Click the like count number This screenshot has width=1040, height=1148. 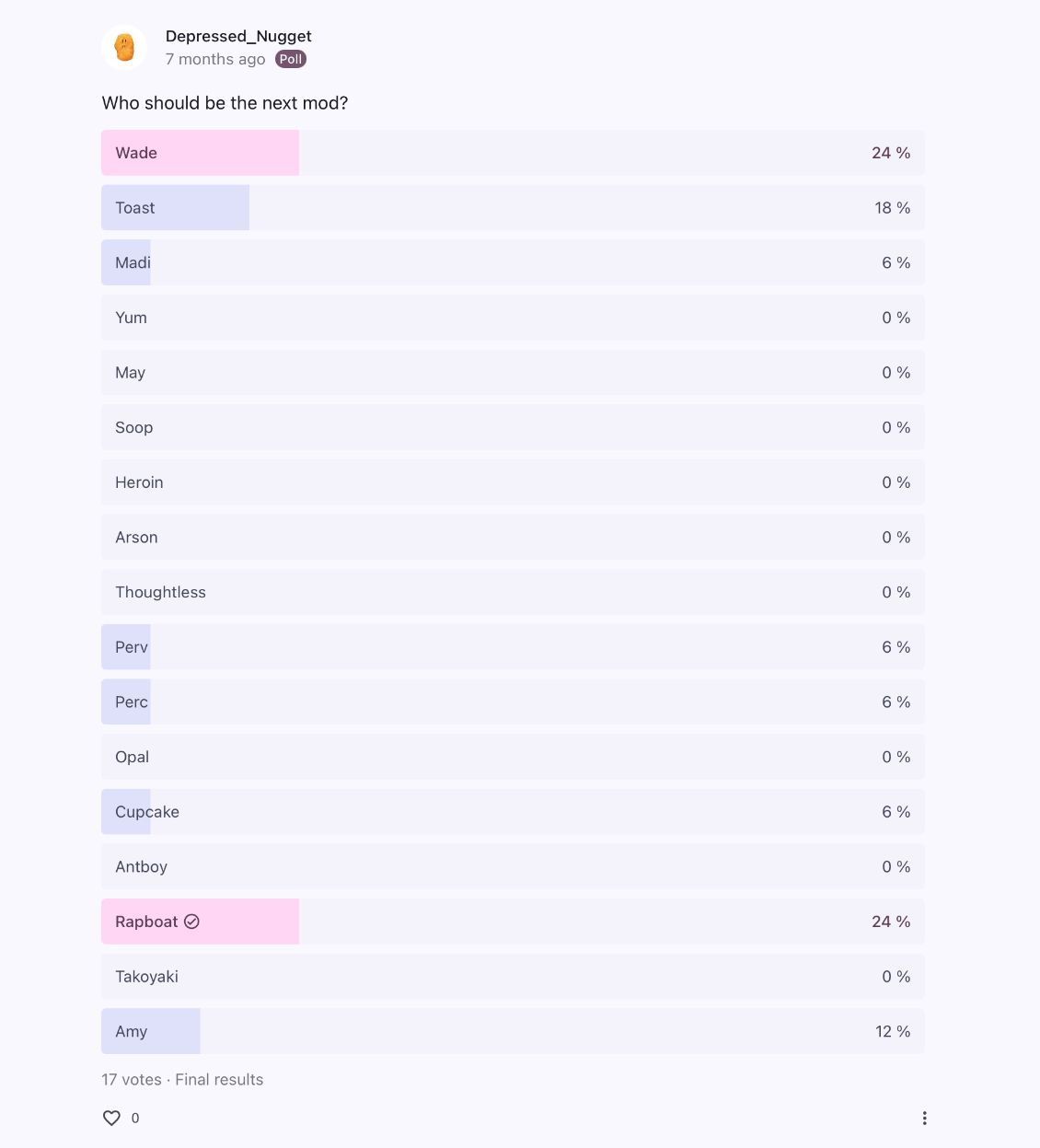(x=135, y=1118)
